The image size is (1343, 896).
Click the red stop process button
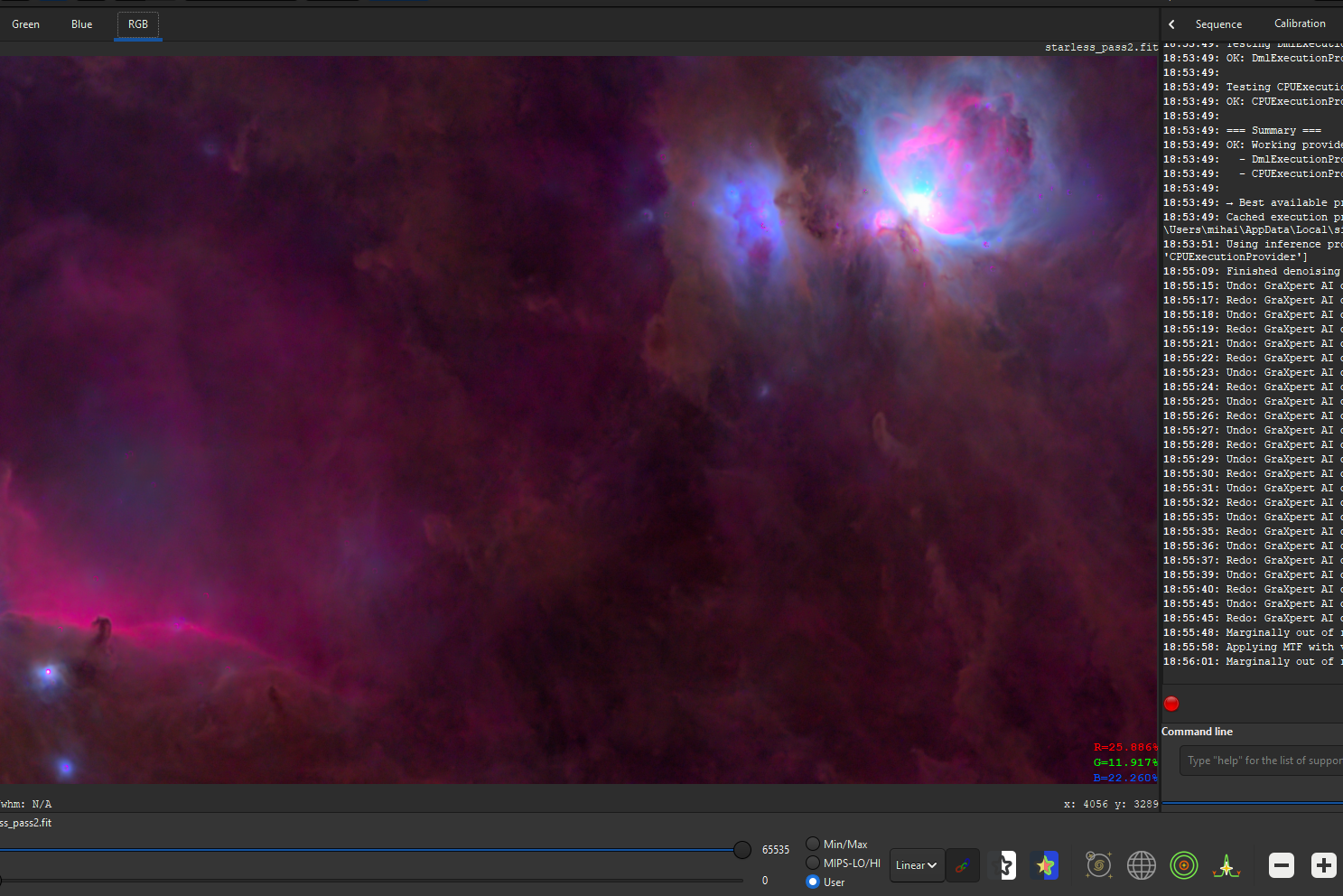point(1171,704)
